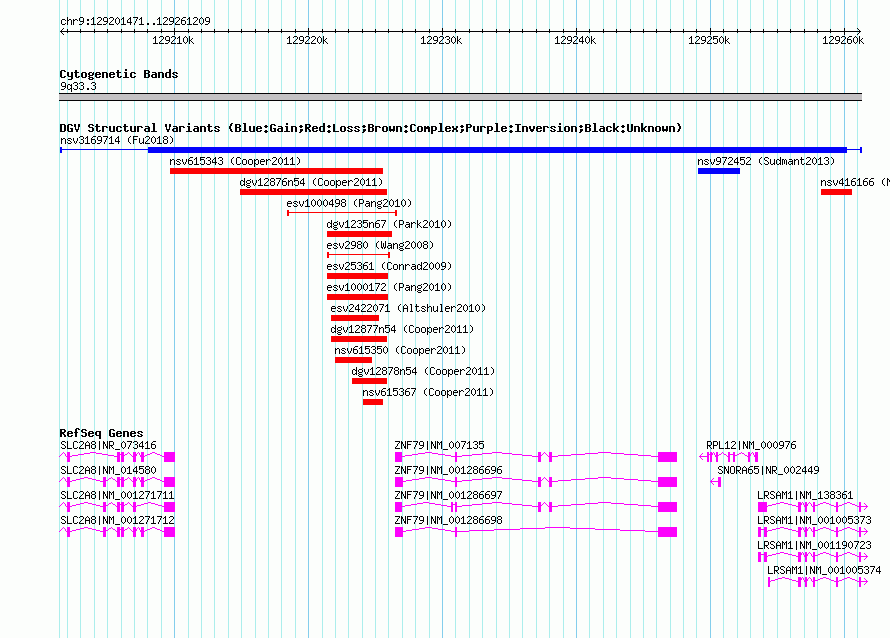
Task: Select the red bar under nsv615343
Action: [276, 171]
